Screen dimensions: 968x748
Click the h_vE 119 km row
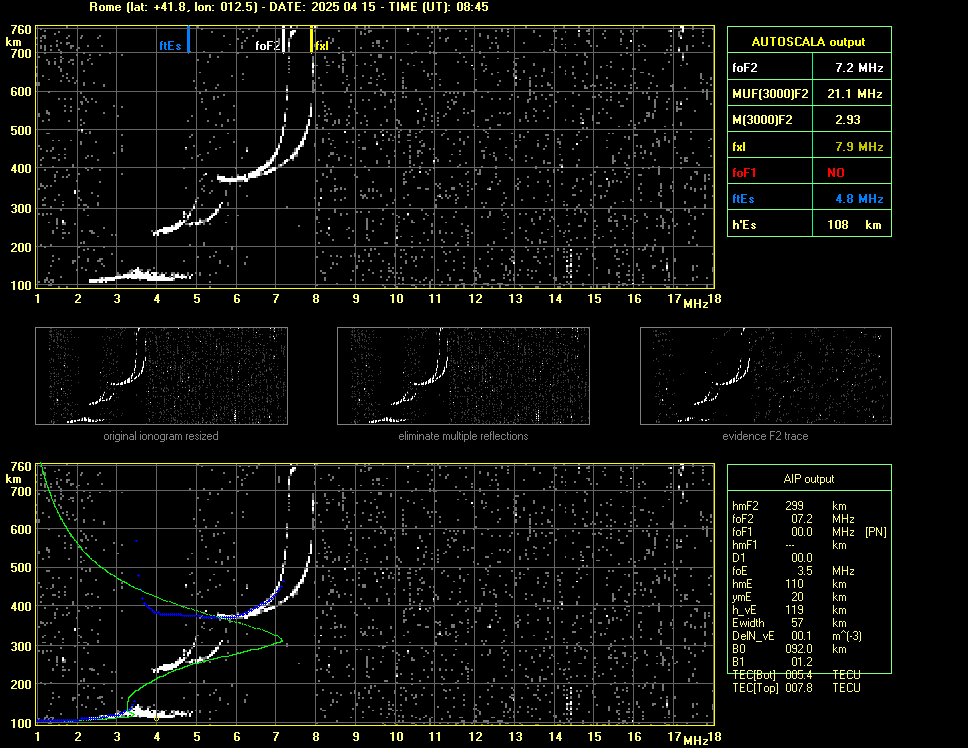(789, 610)
